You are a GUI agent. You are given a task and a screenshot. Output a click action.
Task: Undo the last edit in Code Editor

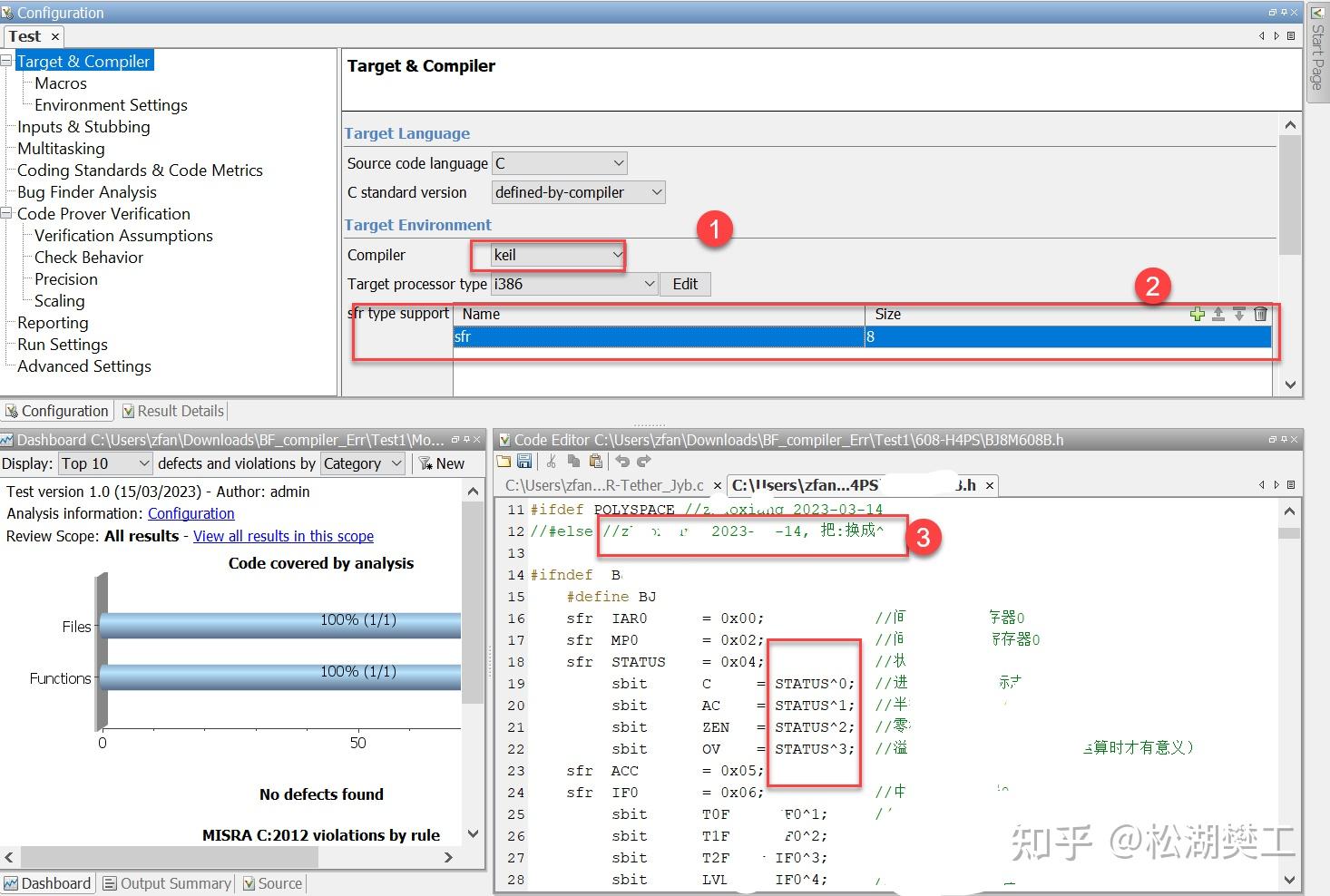(622, 461)
